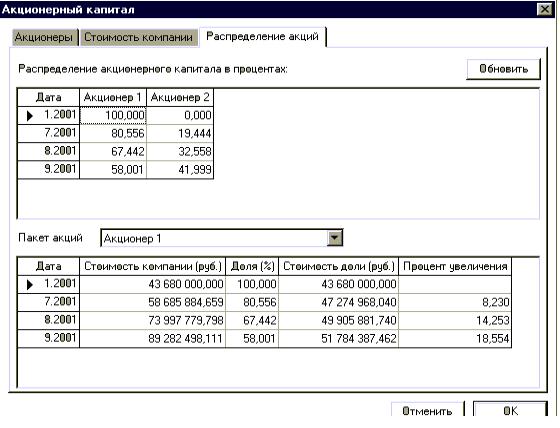
Task: Select company value 89 282 498,111
Action: click(152, 338)
